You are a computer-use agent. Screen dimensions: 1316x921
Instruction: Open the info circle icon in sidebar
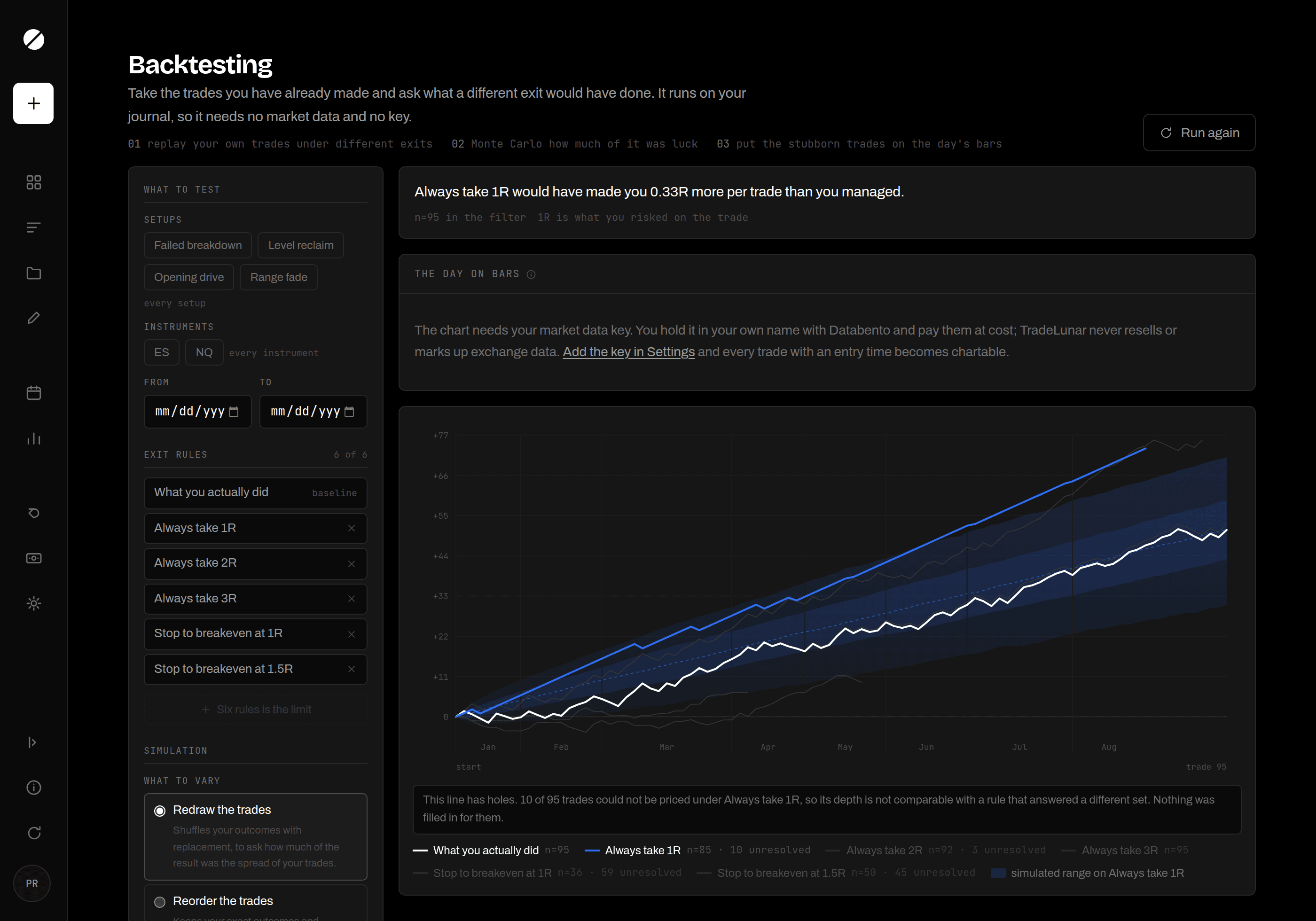point(34,788)
